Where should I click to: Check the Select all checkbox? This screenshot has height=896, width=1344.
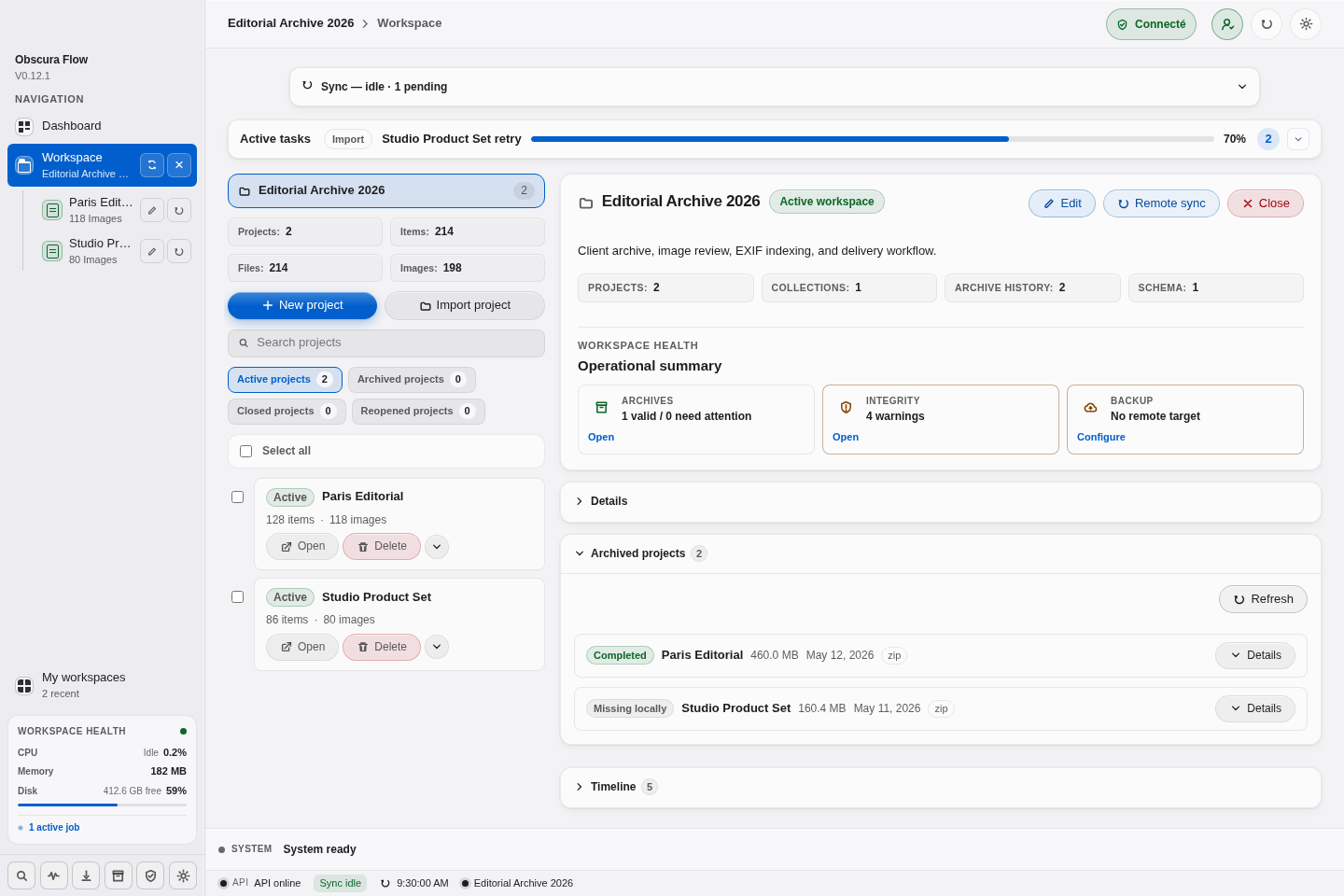(x=246, y=451)
